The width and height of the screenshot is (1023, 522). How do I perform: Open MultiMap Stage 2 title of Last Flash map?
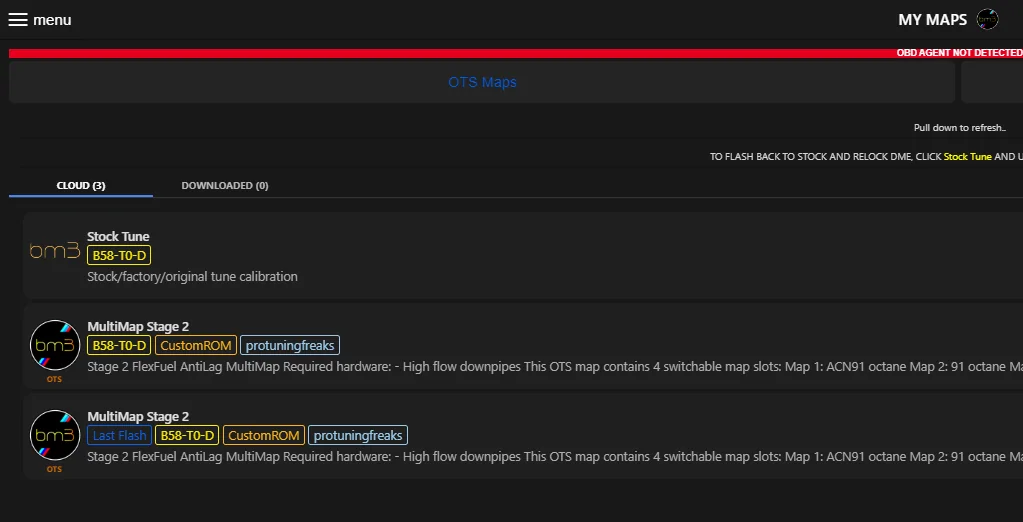138,416
